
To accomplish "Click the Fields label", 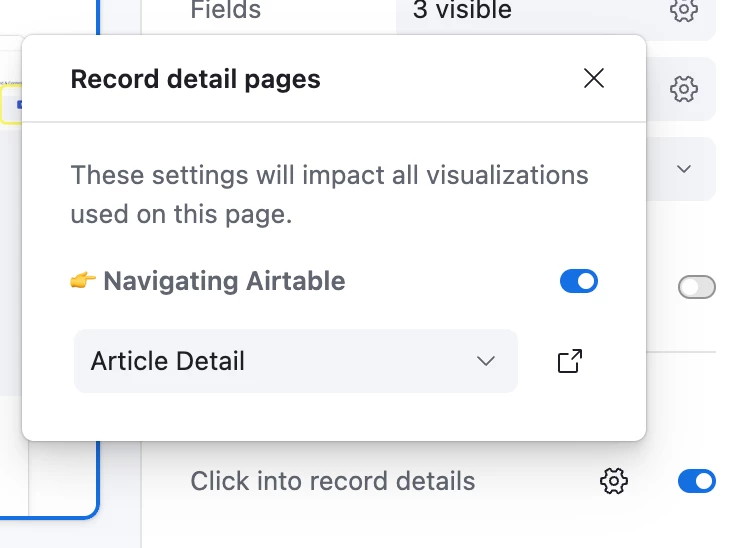I will [226, 9].
